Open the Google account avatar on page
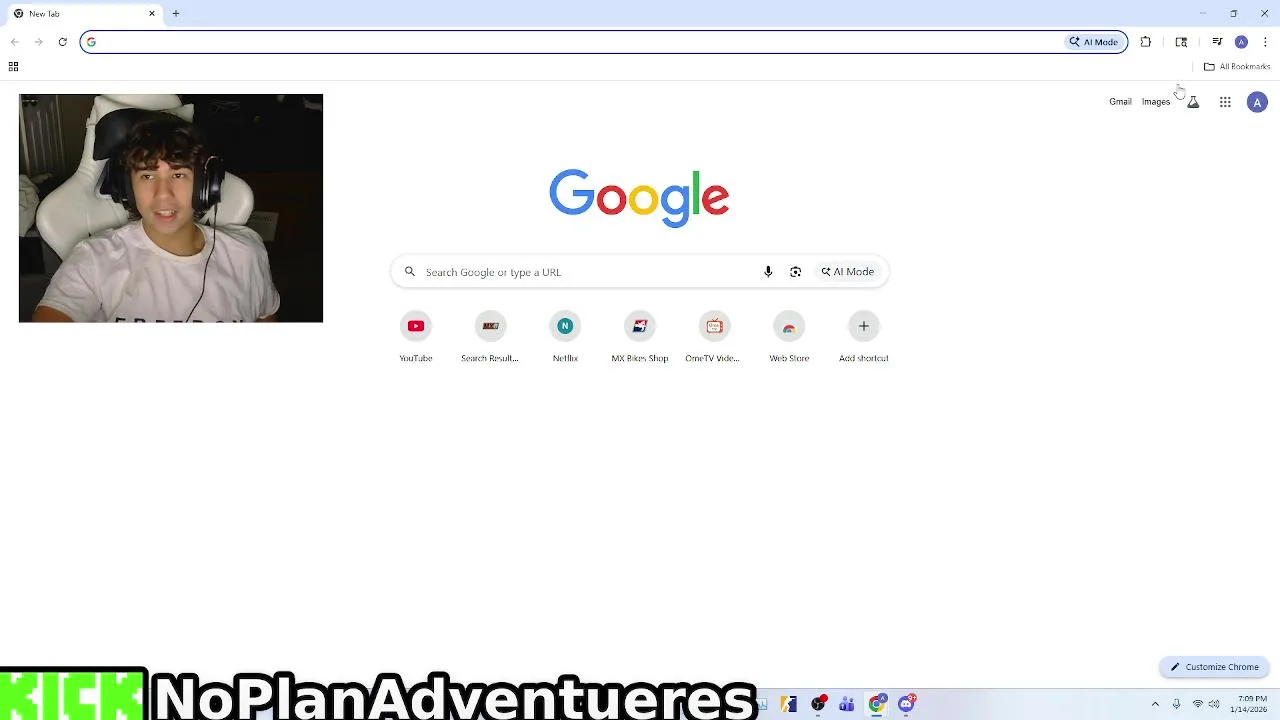This screenshot has width=1280, height=720. point(1257,102)
